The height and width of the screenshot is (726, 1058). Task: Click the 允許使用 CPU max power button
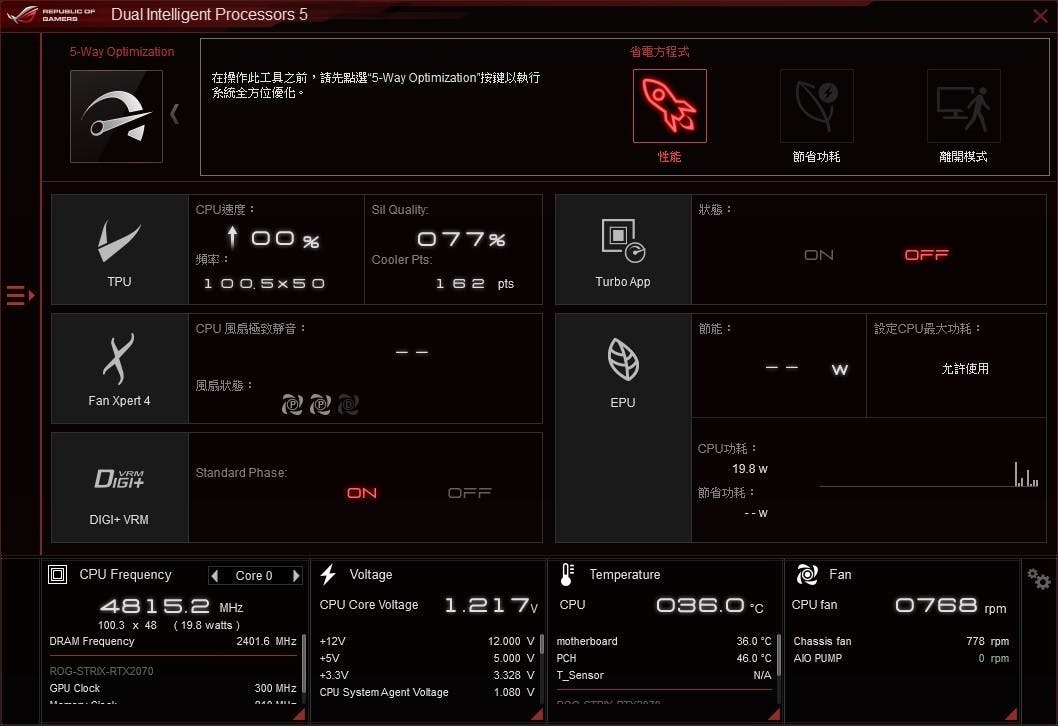coord(965,368)
